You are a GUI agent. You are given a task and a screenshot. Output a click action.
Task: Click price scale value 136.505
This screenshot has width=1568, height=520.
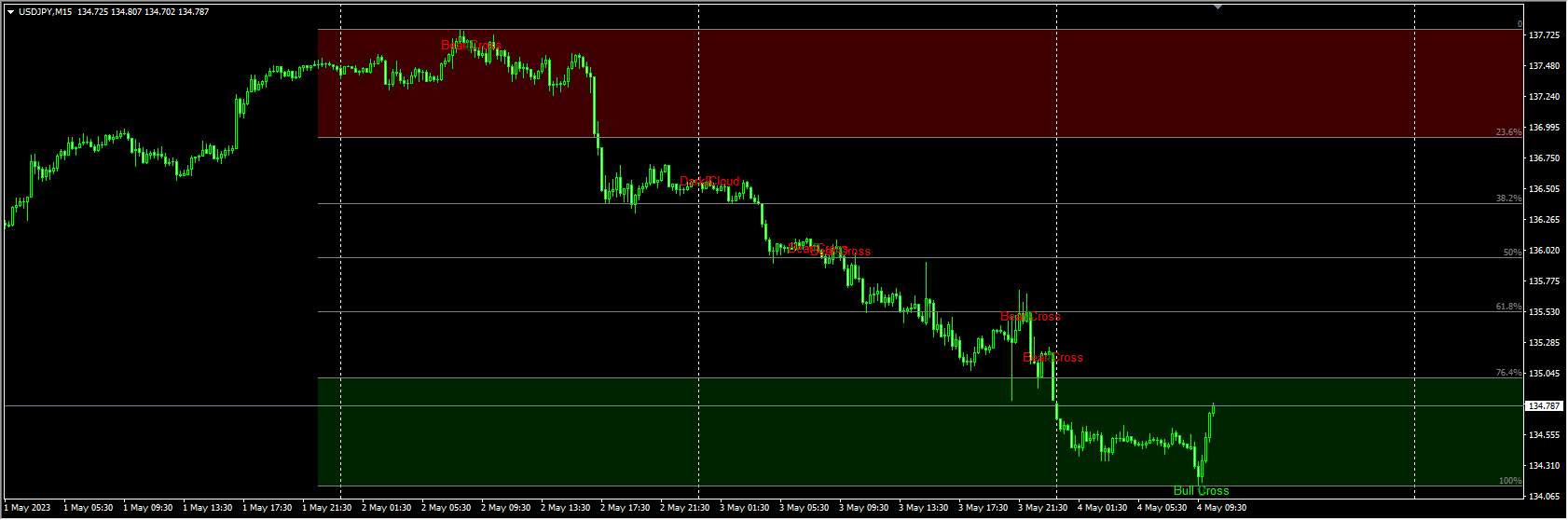[1545, 189]
